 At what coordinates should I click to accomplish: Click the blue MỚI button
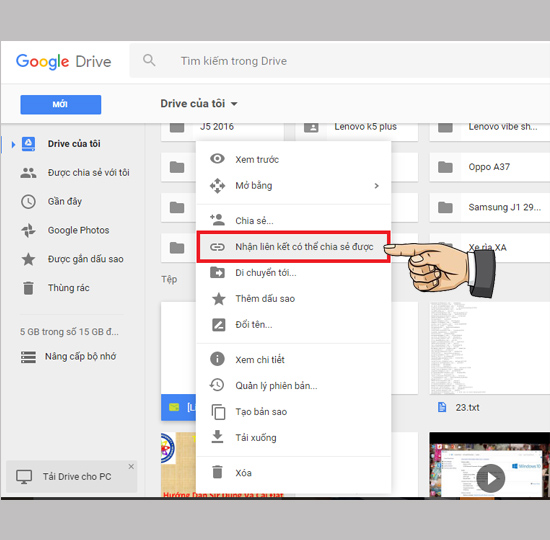tap(61, 104)
